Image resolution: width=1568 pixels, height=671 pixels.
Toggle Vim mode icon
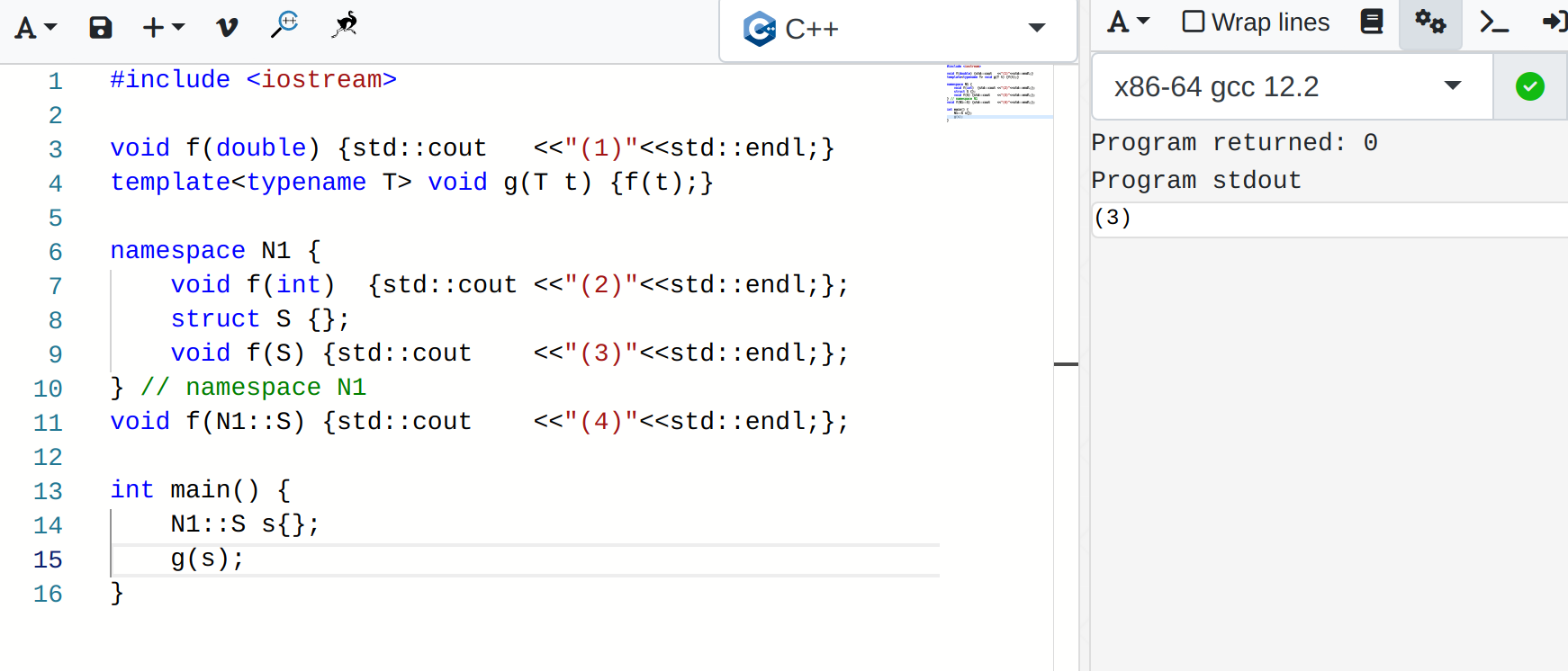coord(227,28)
